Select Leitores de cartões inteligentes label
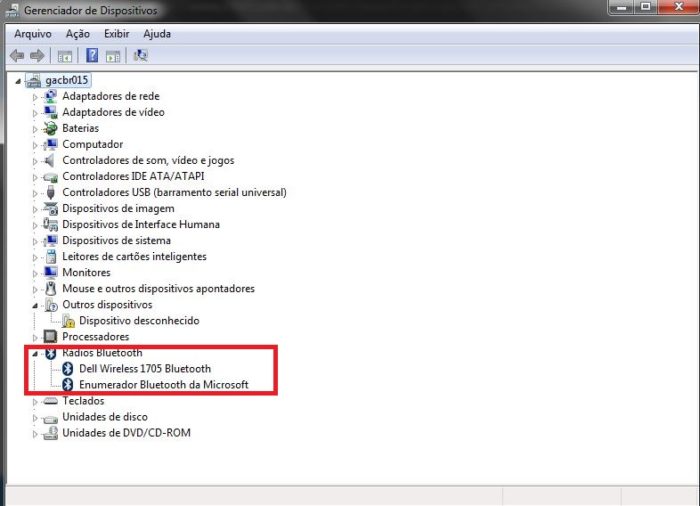 [x=134, y=256]
